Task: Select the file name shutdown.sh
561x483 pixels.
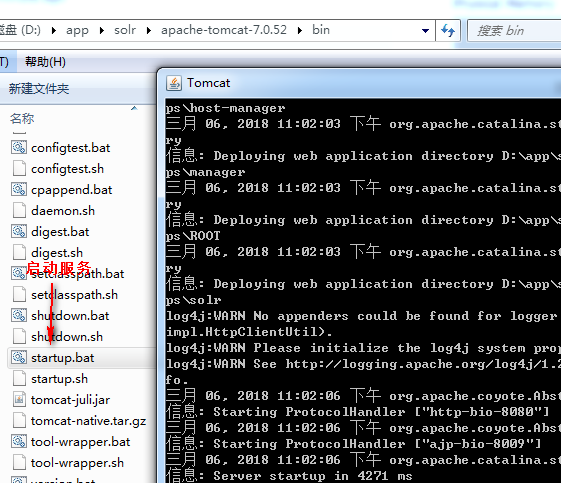Action: point(67,337)
